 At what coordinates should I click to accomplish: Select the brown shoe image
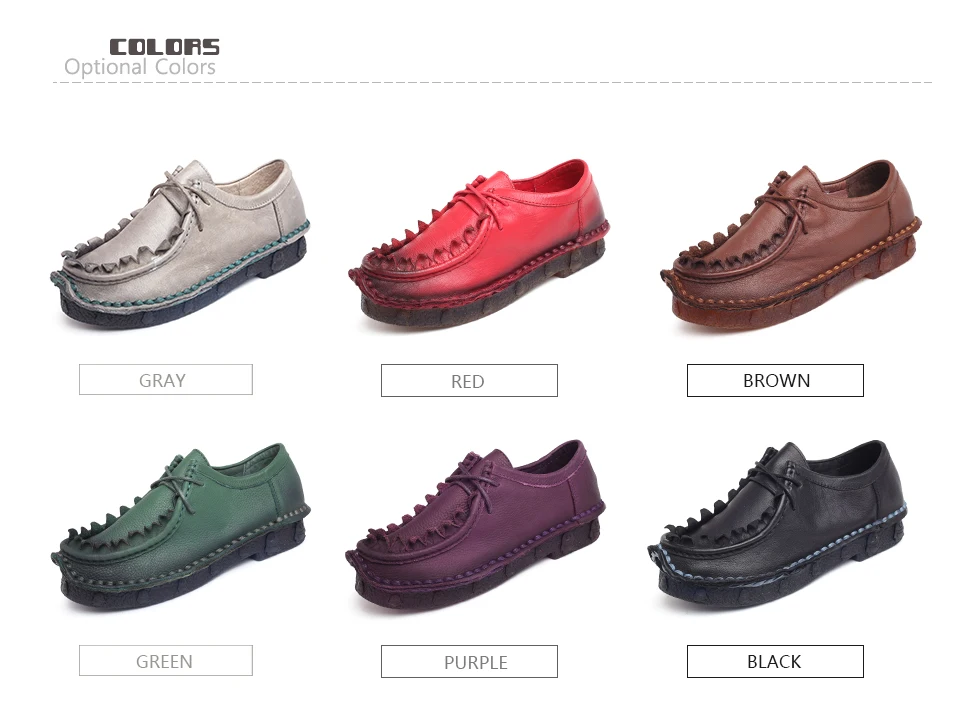click(790, 245)
